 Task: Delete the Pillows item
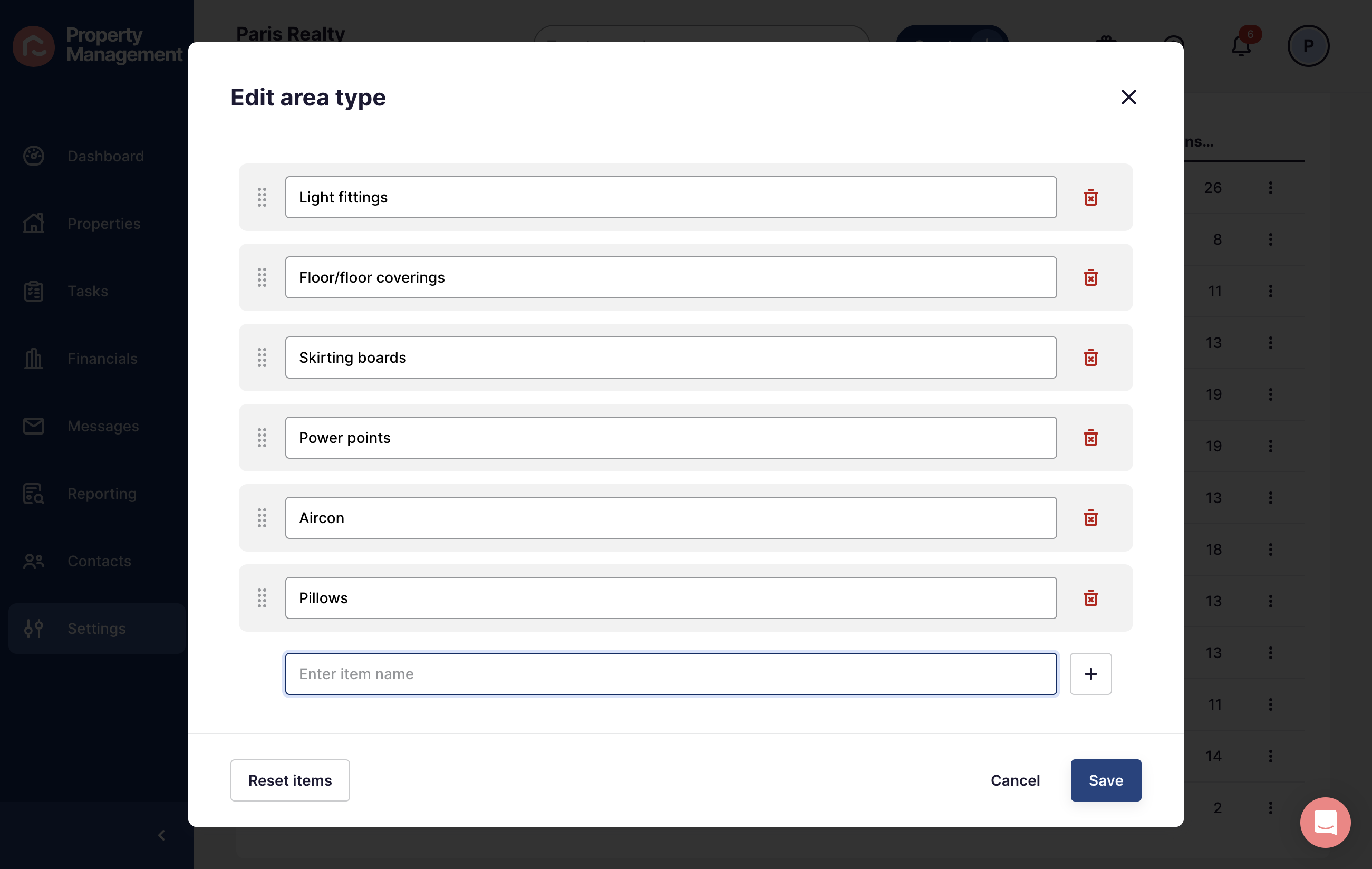[1090, 598]
